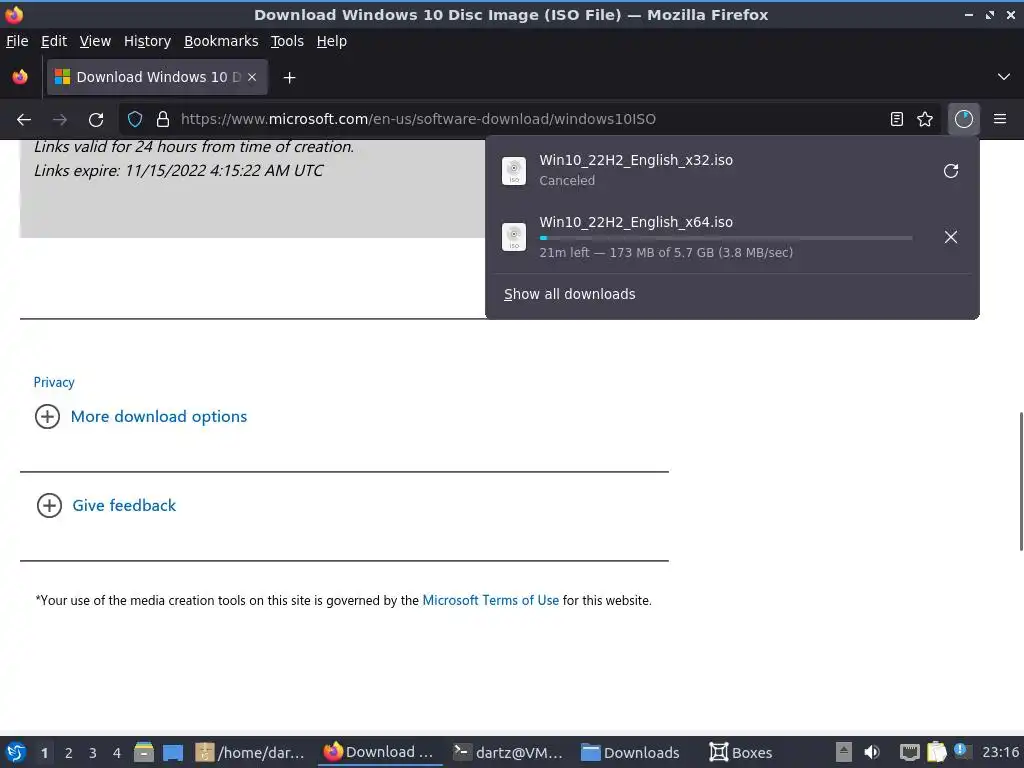The height and width of the screenshot is (768, 1024).
Task: Open network status tray icon
Action: click(x=909, y=752)
